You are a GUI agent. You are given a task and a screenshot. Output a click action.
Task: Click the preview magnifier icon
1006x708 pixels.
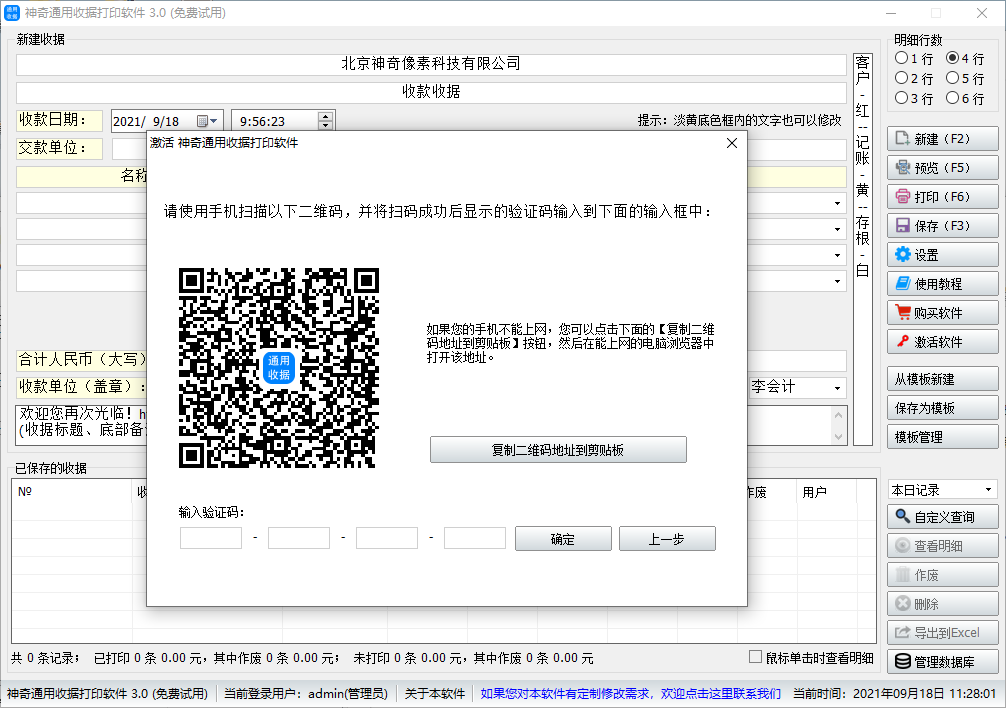click(x=903, y=167)
